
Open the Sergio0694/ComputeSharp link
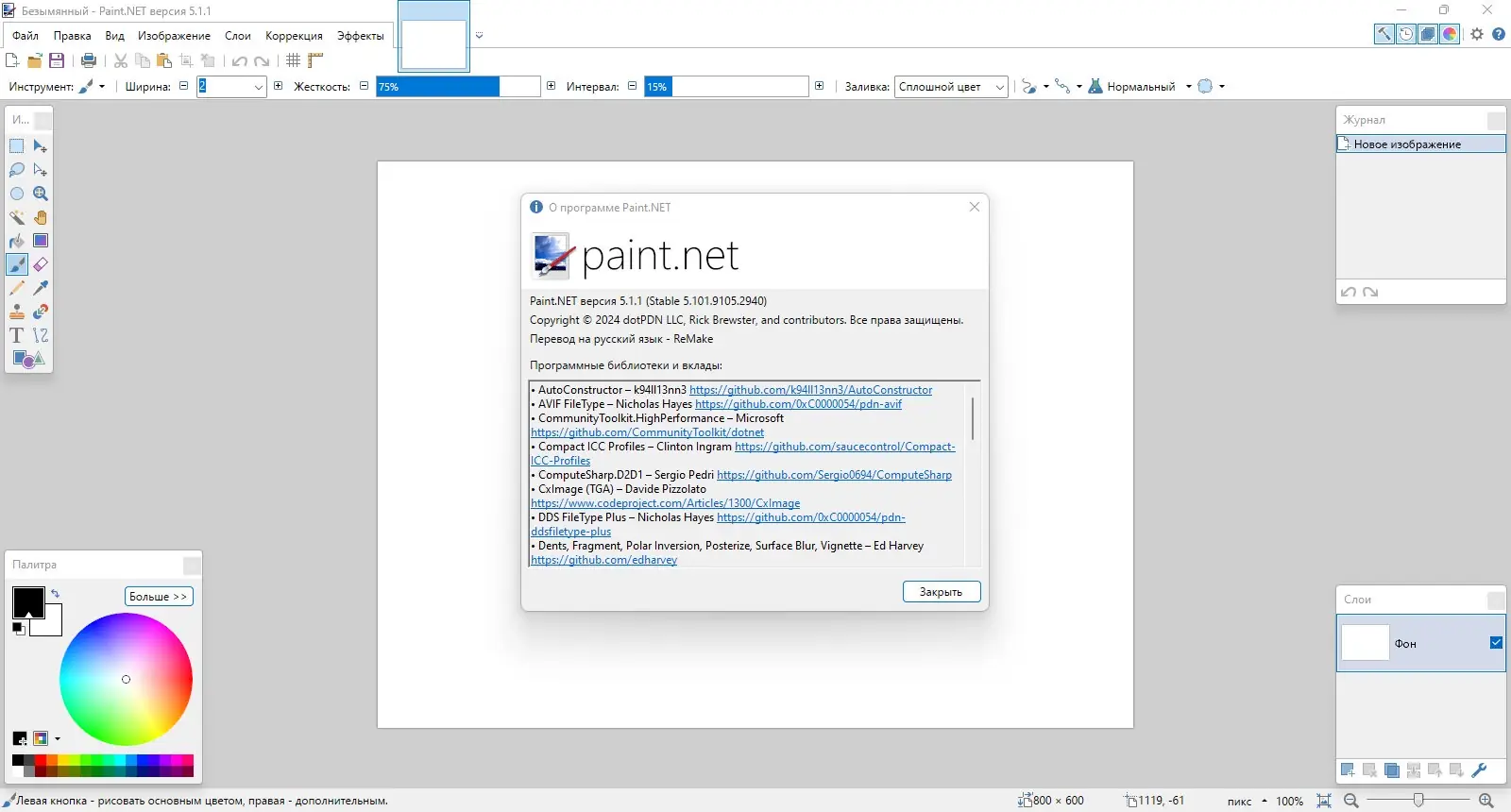[834, 475]
